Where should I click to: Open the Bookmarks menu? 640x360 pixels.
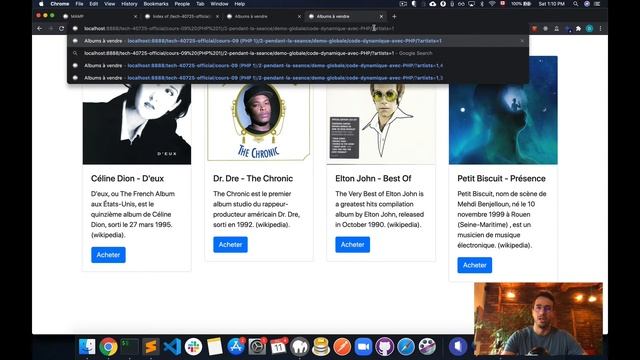[x=156, y=4]
